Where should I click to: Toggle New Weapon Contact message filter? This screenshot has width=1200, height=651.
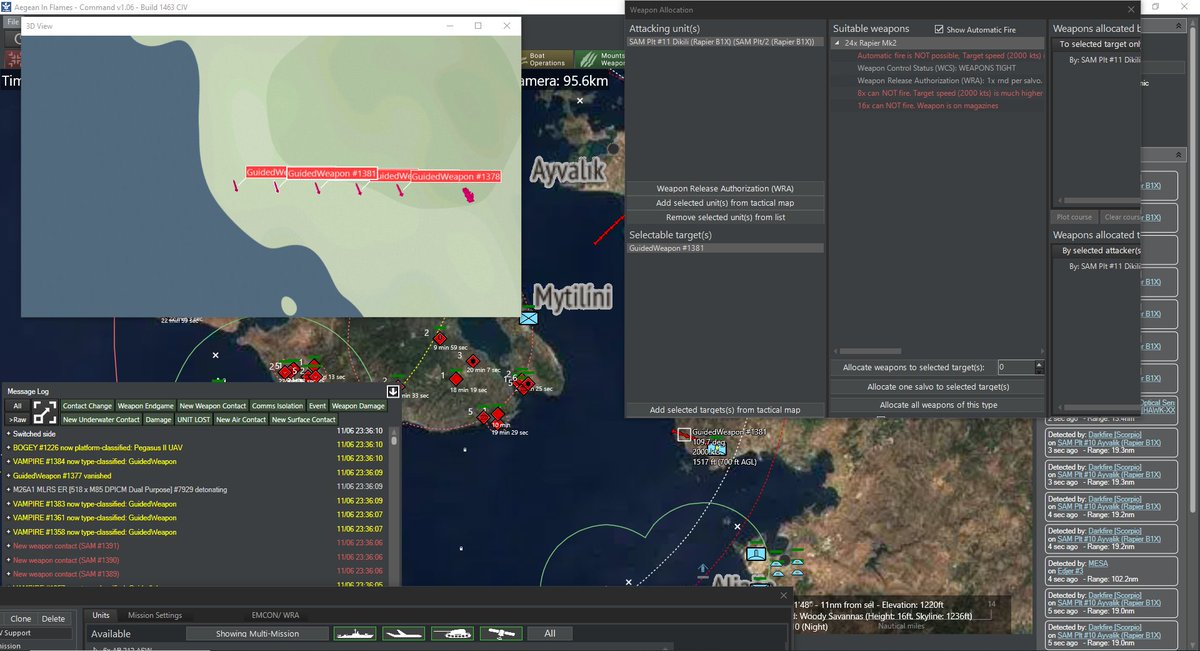[213, 406]
